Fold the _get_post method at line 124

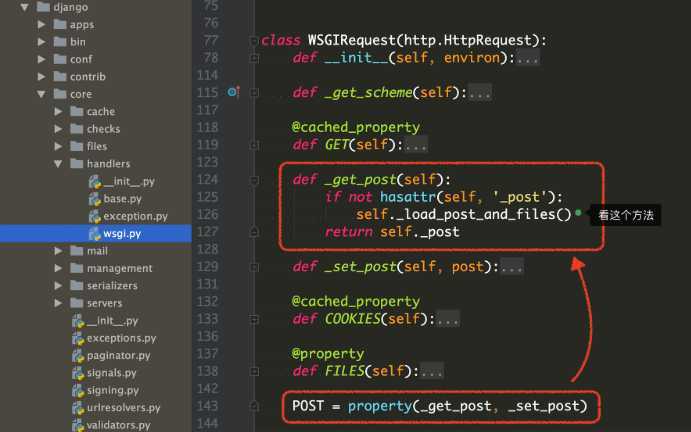point(254,180)
